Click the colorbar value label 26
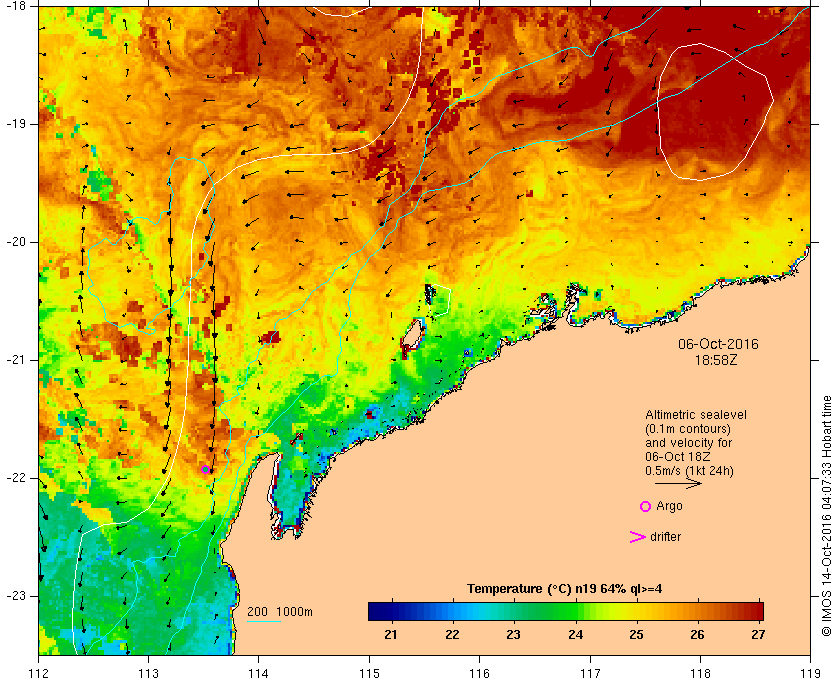This screenshot has height=680, width=840. click(x=698, y=635)
